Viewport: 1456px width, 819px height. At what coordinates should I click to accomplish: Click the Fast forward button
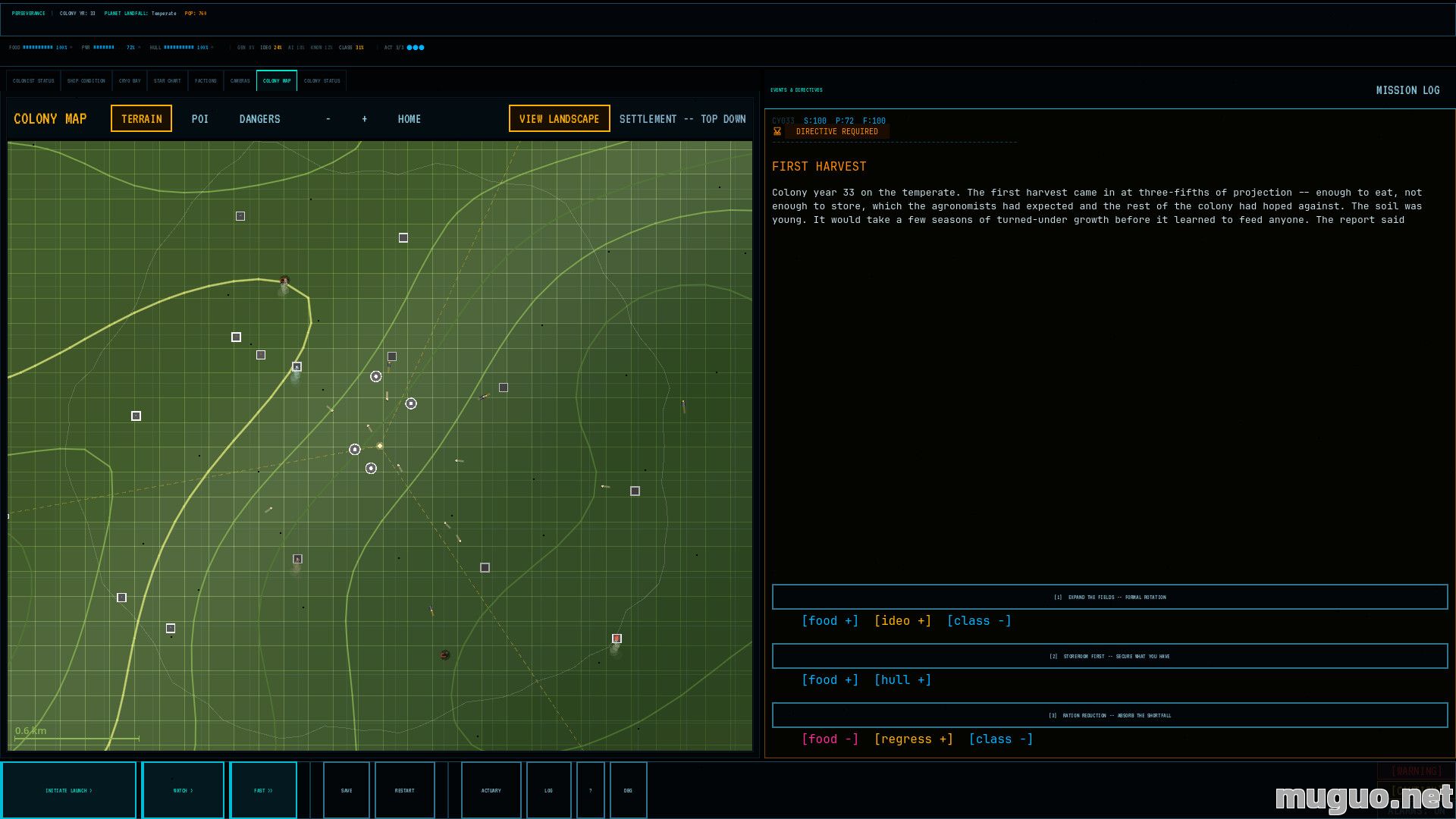pos(263,790)
